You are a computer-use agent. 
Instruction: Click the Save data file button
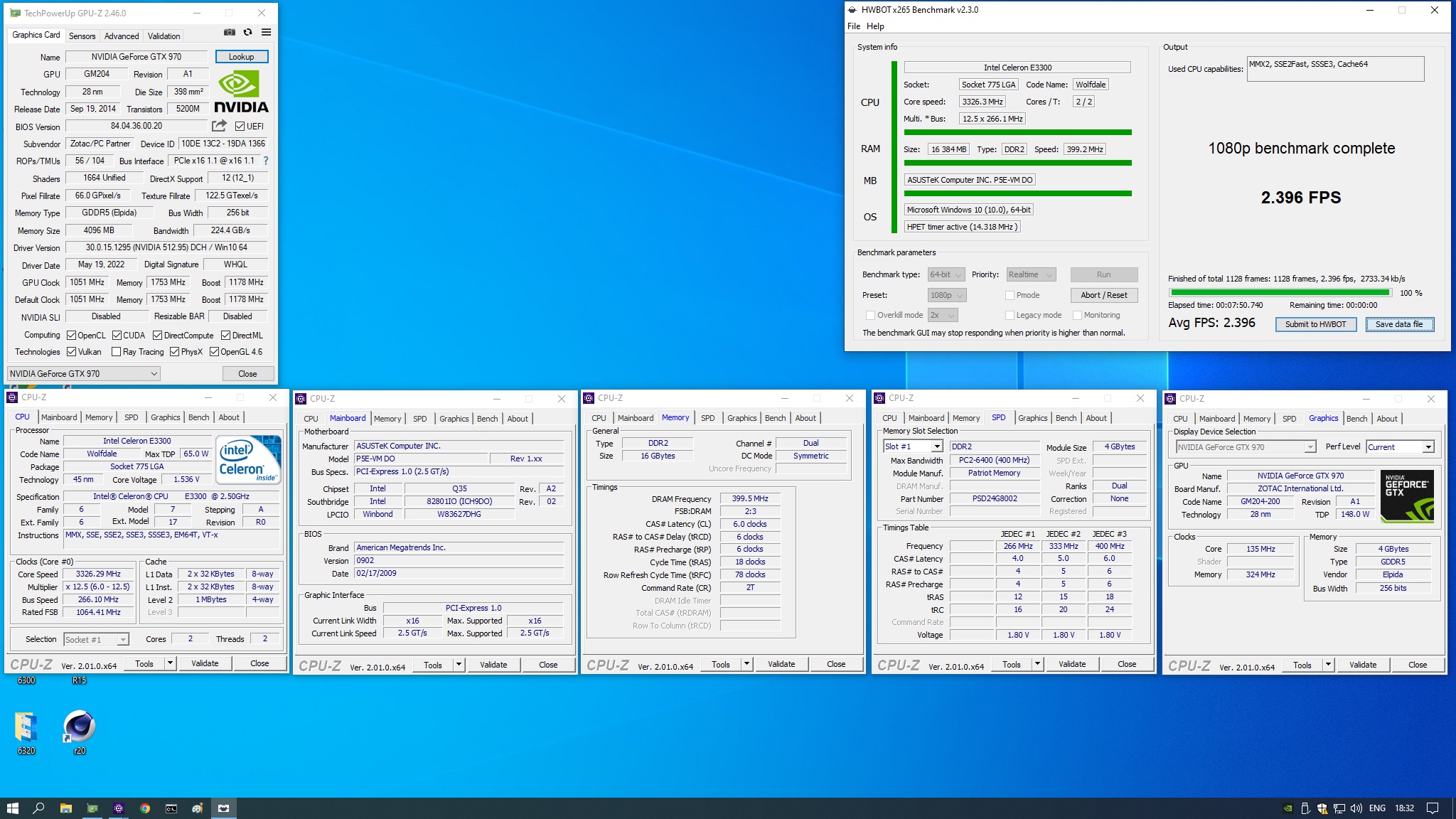[1399, 324]
